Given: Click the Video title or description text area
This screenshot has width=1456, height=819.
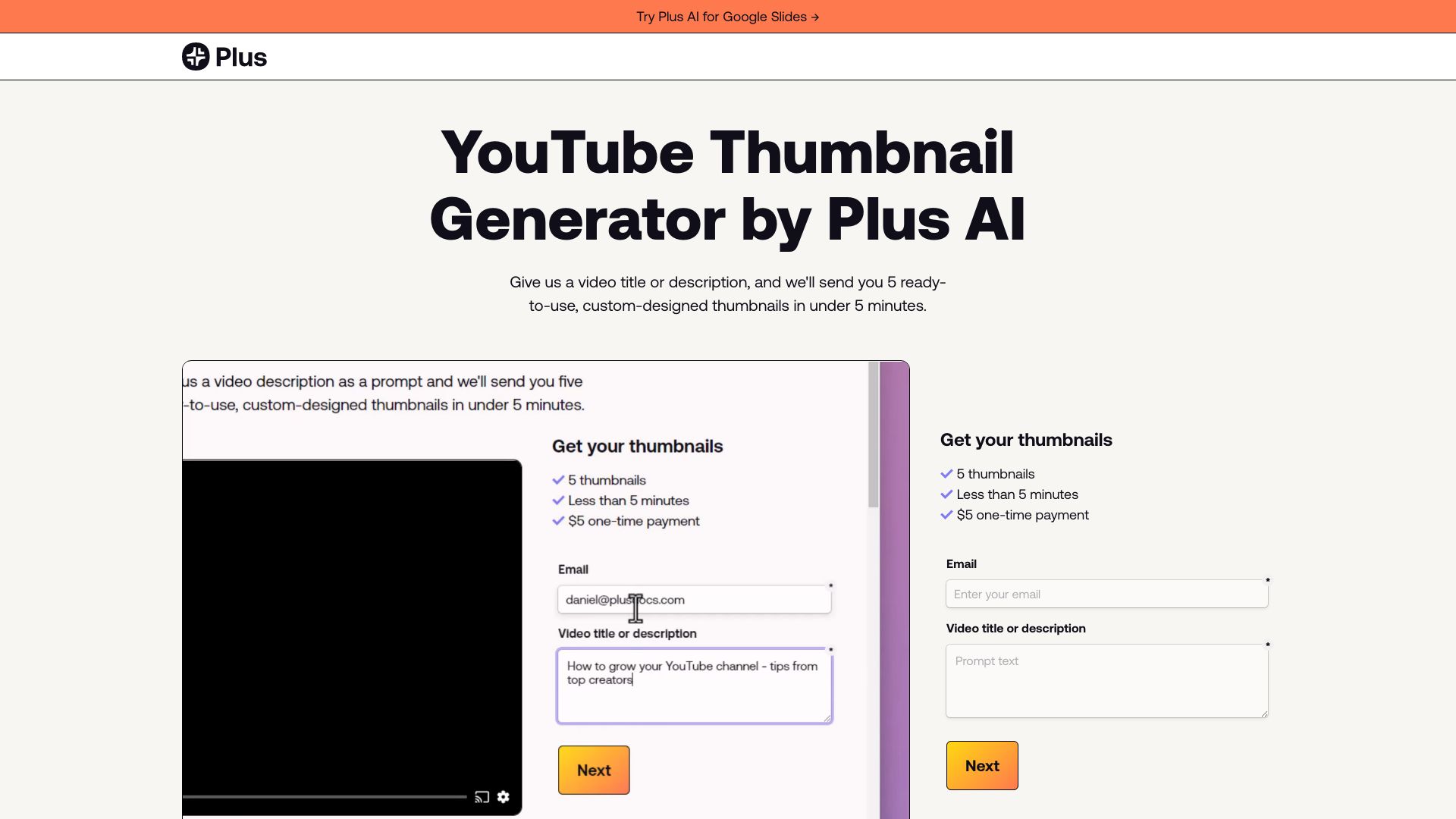Looking at the screenshot, I should pos(1107,680).
